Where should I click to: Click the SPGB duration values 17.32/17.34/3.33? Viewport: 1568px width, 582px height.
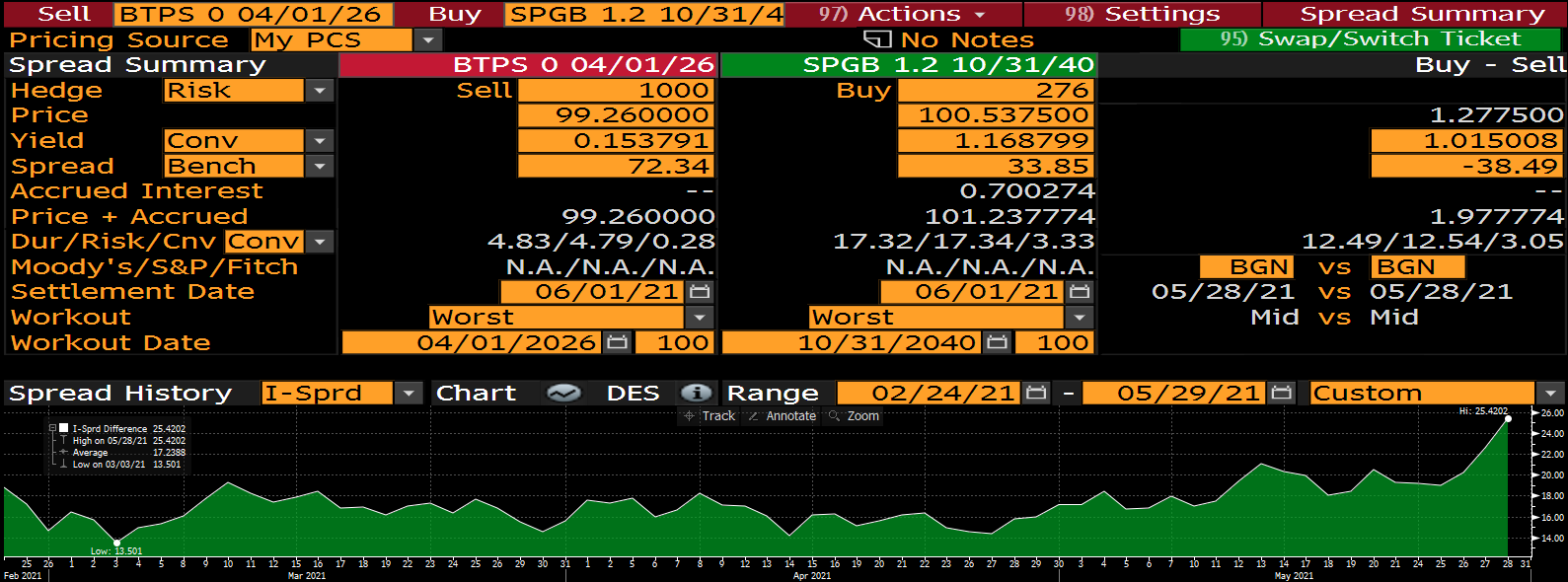tap(964, 242)
